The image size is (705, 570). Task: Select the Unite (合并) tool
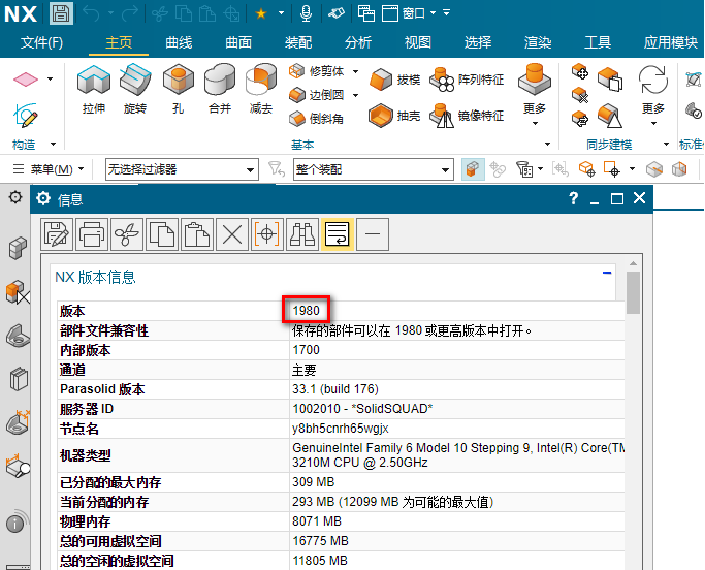click(x=219, y=89)
